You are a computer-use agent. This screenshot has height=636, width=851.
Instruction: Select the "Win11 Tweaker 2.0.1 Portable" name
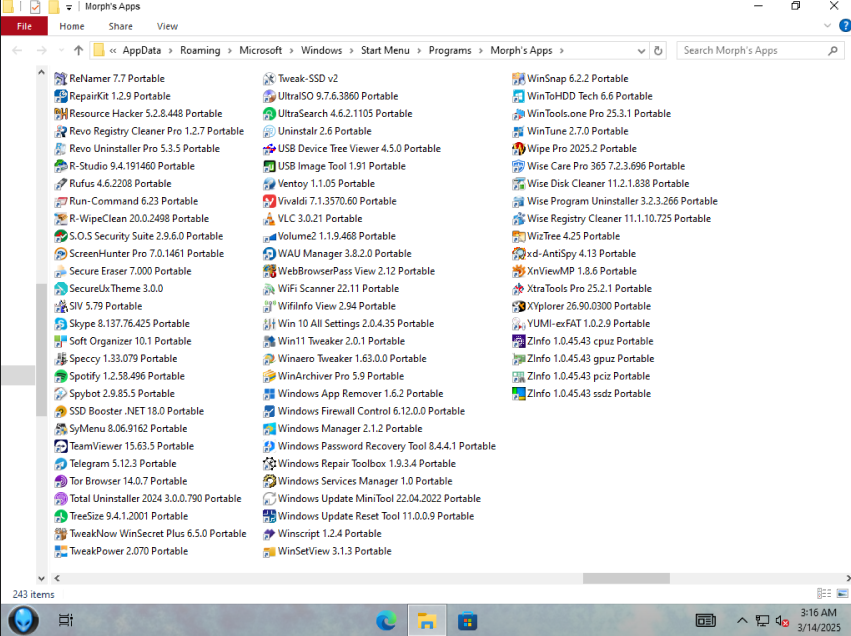(341, 341)
